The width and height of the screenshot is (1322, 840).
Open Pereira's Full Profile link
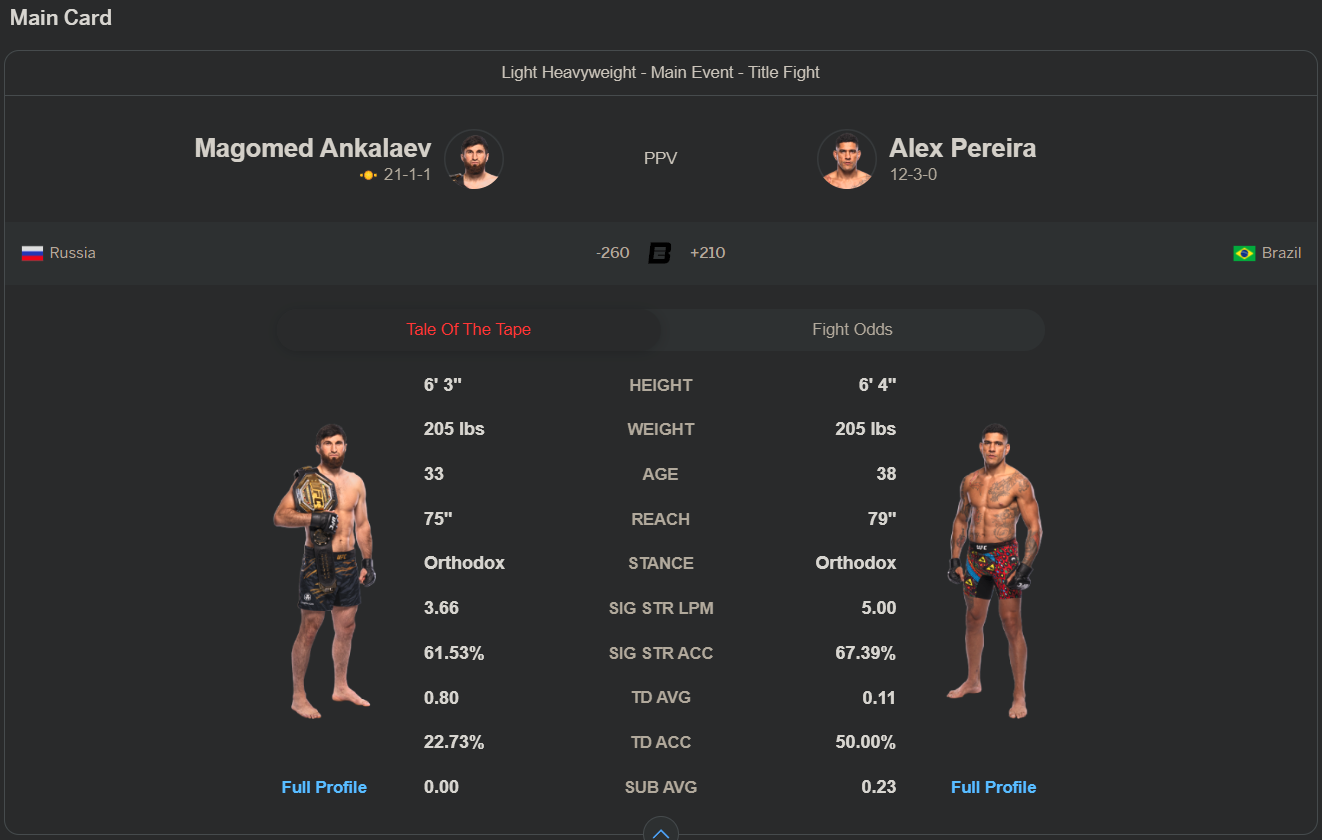tap(993, 787)
